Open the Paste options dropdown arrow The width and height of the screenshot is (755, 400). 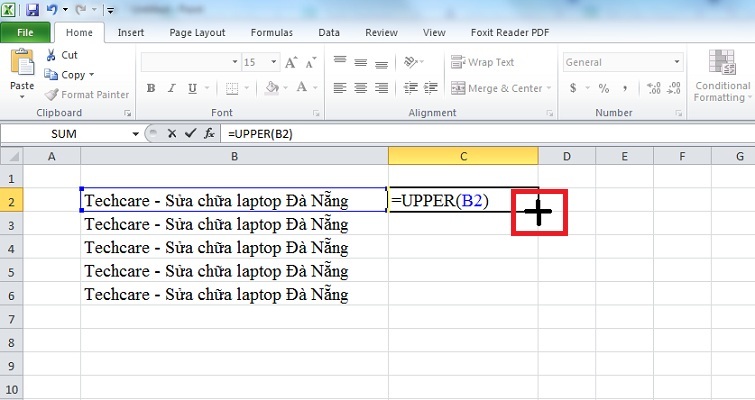click(x=22, y=97)
